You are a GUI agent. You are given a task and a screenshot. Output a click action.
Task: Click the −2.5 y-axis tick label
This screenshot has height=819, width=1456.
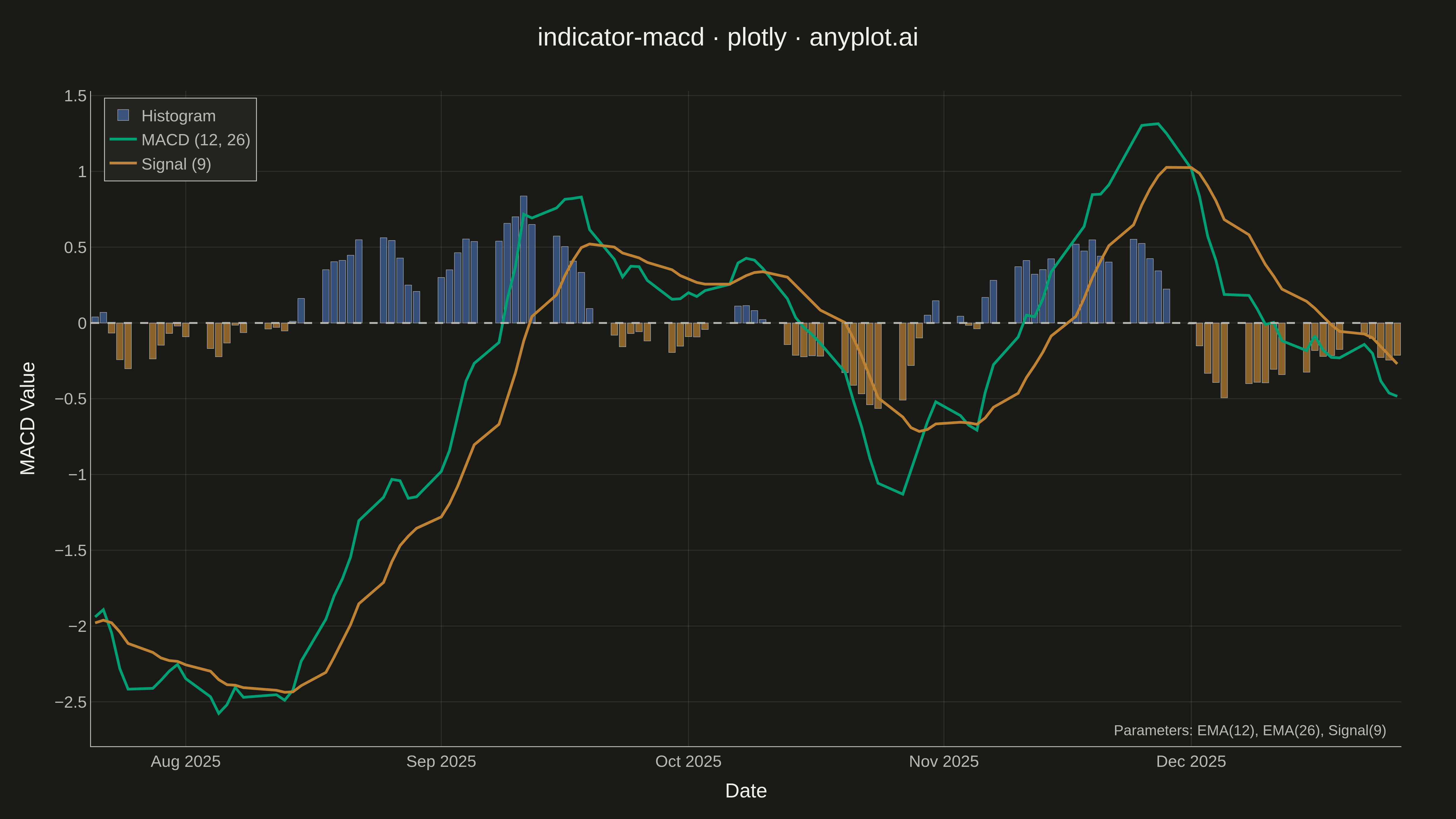pyautogui.click(x=71, y=702)
